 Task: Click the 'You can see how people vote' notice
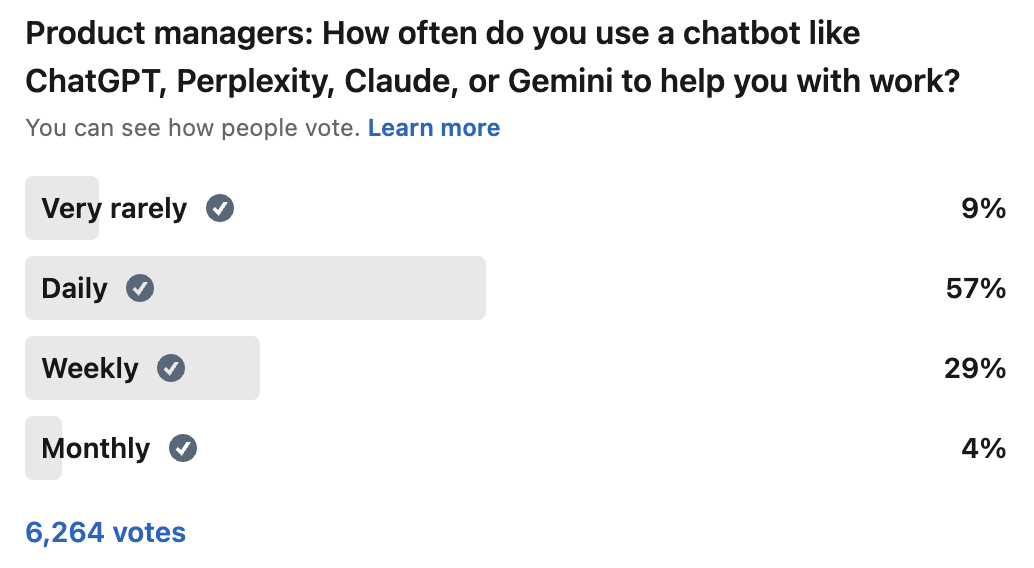pos(193,127)
